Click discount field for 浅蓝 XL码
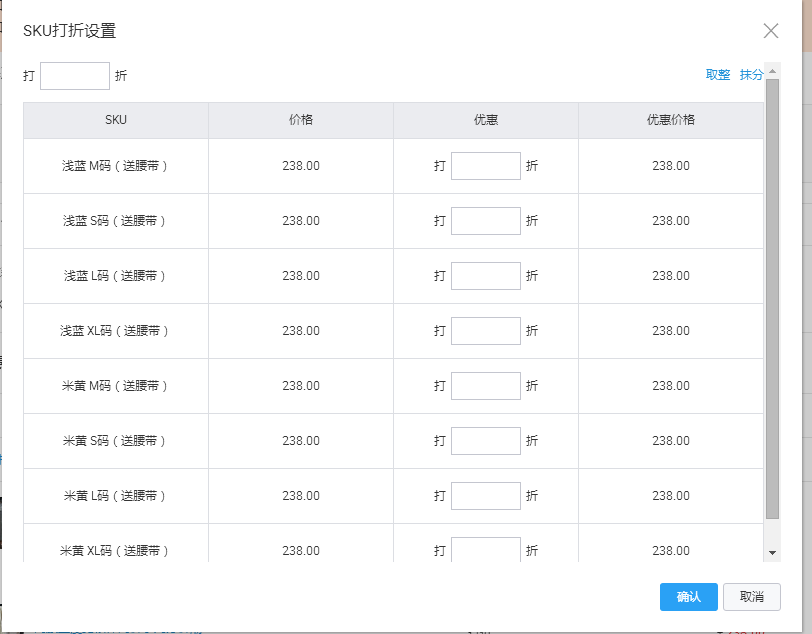Viewport: 812px width, 634px height. (485, 331)
